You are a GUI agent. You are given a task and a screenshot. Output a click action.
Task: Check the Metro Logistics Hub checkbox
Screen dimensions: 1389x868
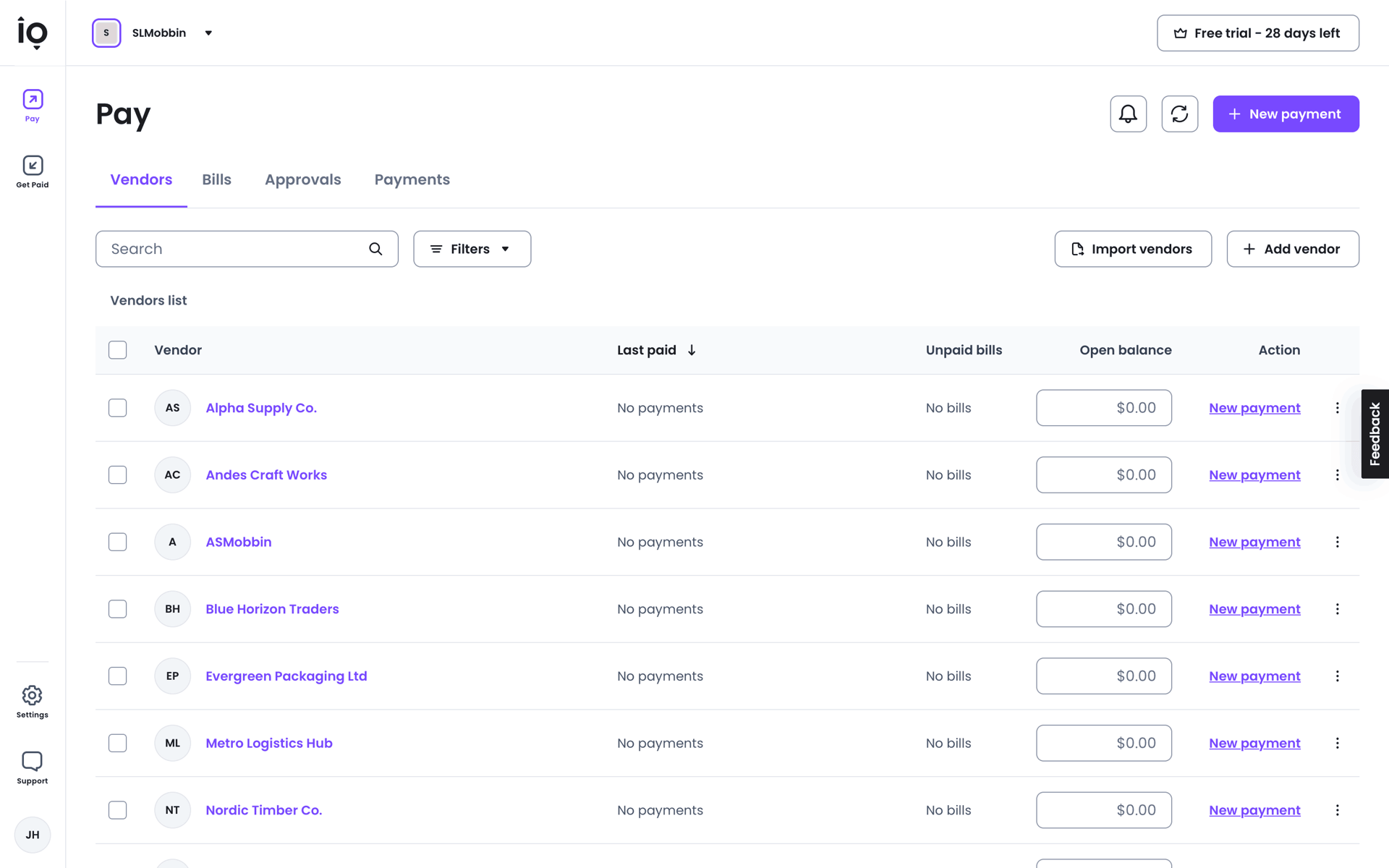(x=117, y=743)
